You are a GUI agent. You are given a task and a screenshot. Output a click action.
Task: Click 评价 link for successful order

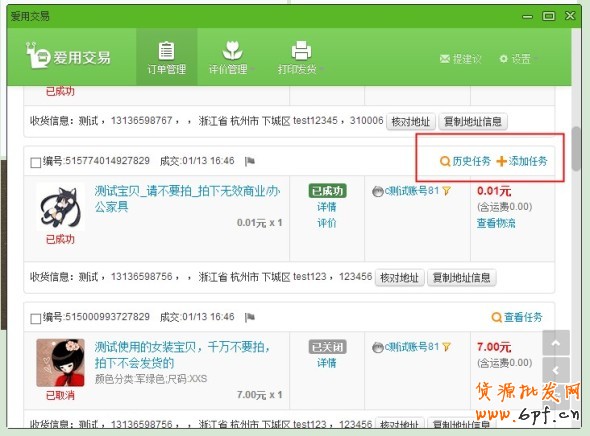tap(327, 223)
